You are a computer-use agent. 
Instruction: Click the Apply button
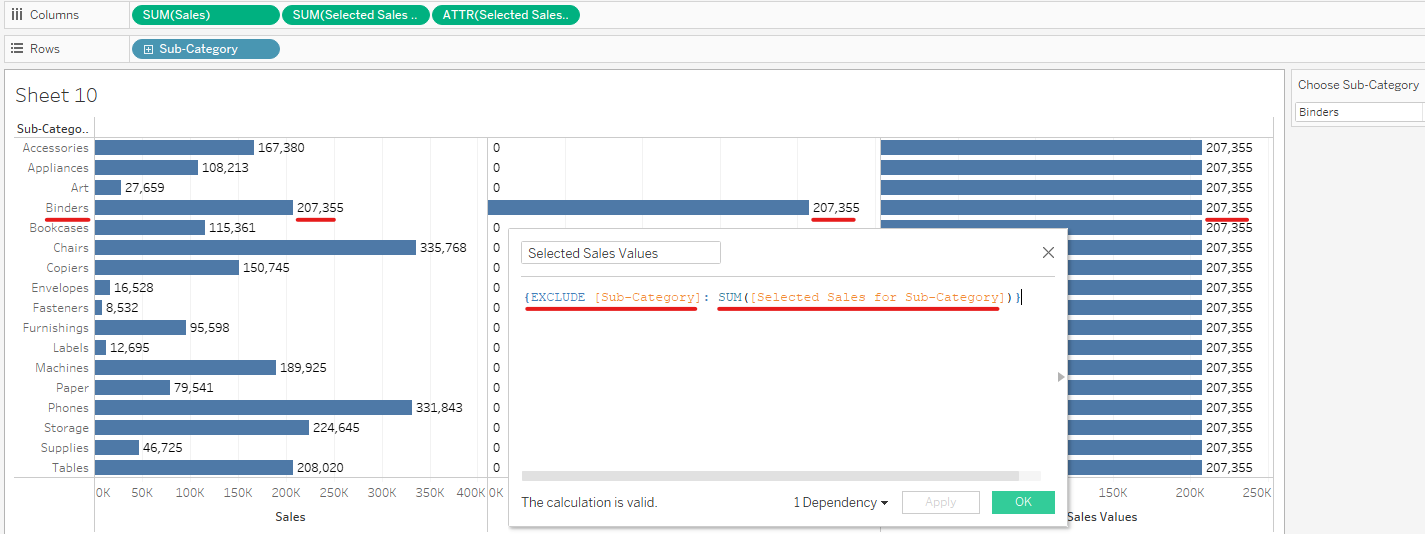point(940,502)
